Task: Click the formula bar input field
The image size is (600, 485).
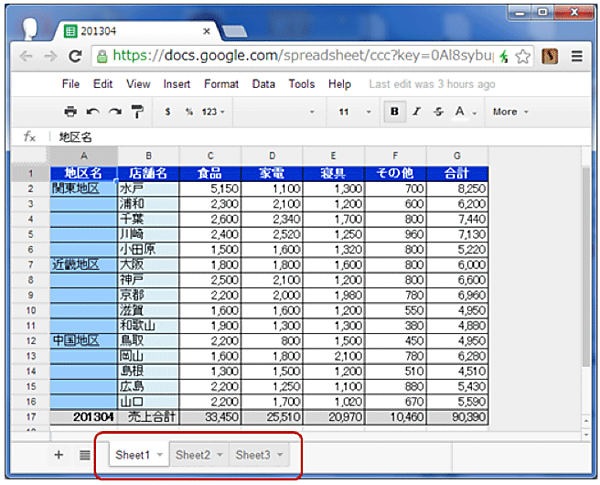Action: (x=300, y=136)
